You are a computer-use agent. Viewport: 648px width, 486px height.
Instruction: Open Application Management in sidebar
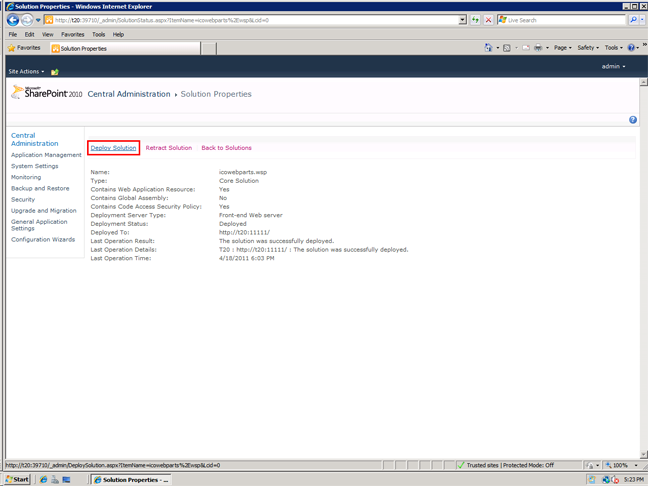pyautogui.click(x=46, y=155)
